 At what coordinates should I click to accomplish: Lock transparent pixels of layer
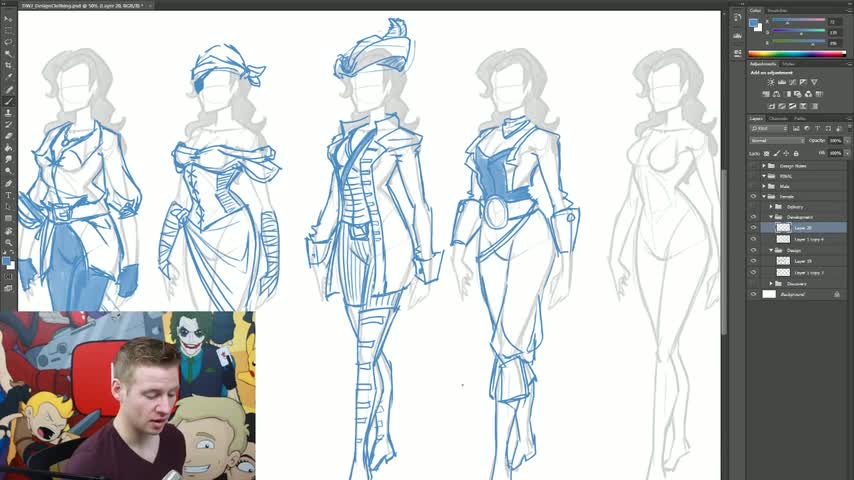pyautogui.click(x=766, y=154)
